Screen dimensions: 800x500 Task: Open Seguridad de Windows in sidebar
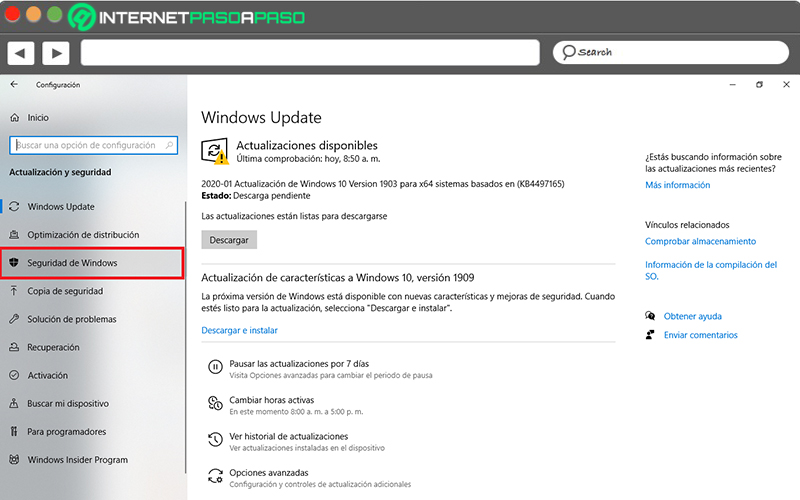tap(72, 263)
